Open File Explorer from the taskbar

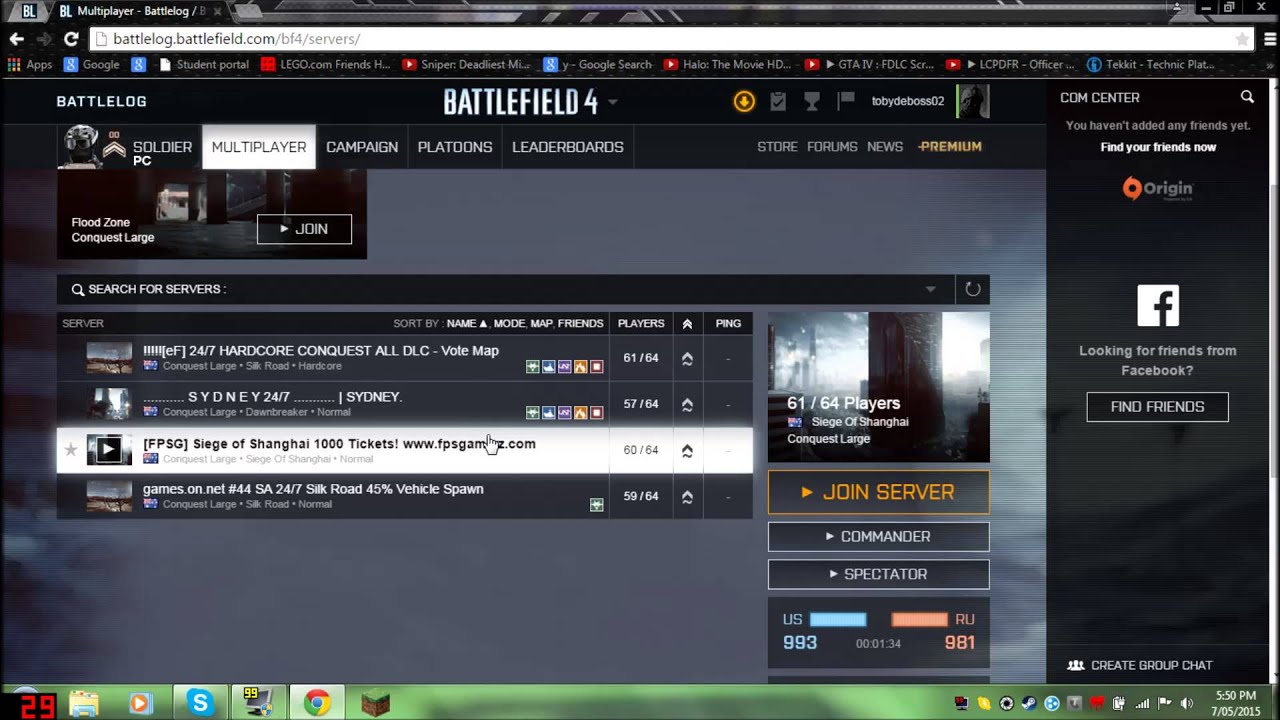[x=84, y=704]
